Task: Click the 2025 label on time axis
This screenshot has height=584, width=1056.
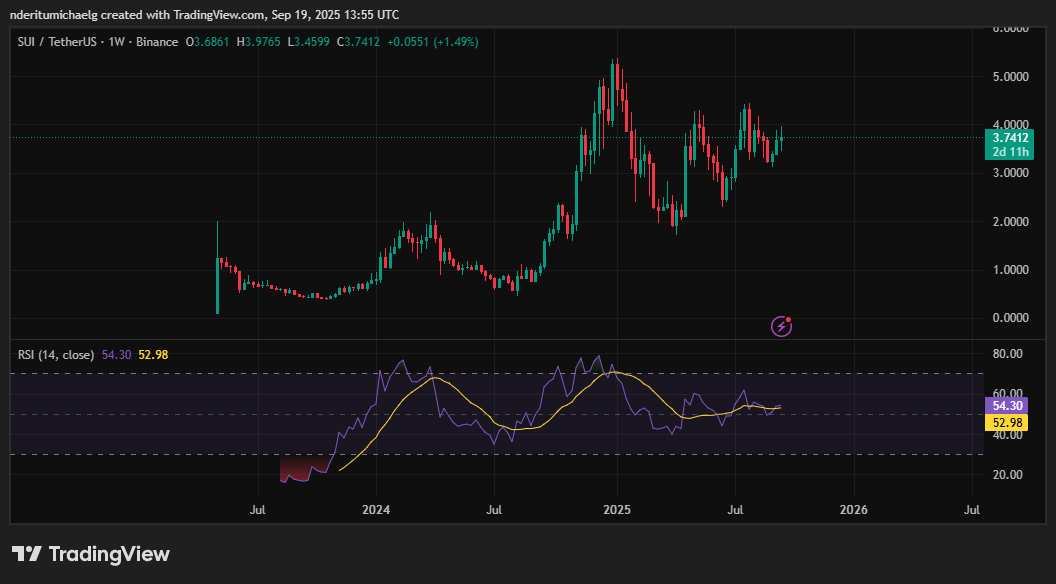Action: (x=617, y=510)
